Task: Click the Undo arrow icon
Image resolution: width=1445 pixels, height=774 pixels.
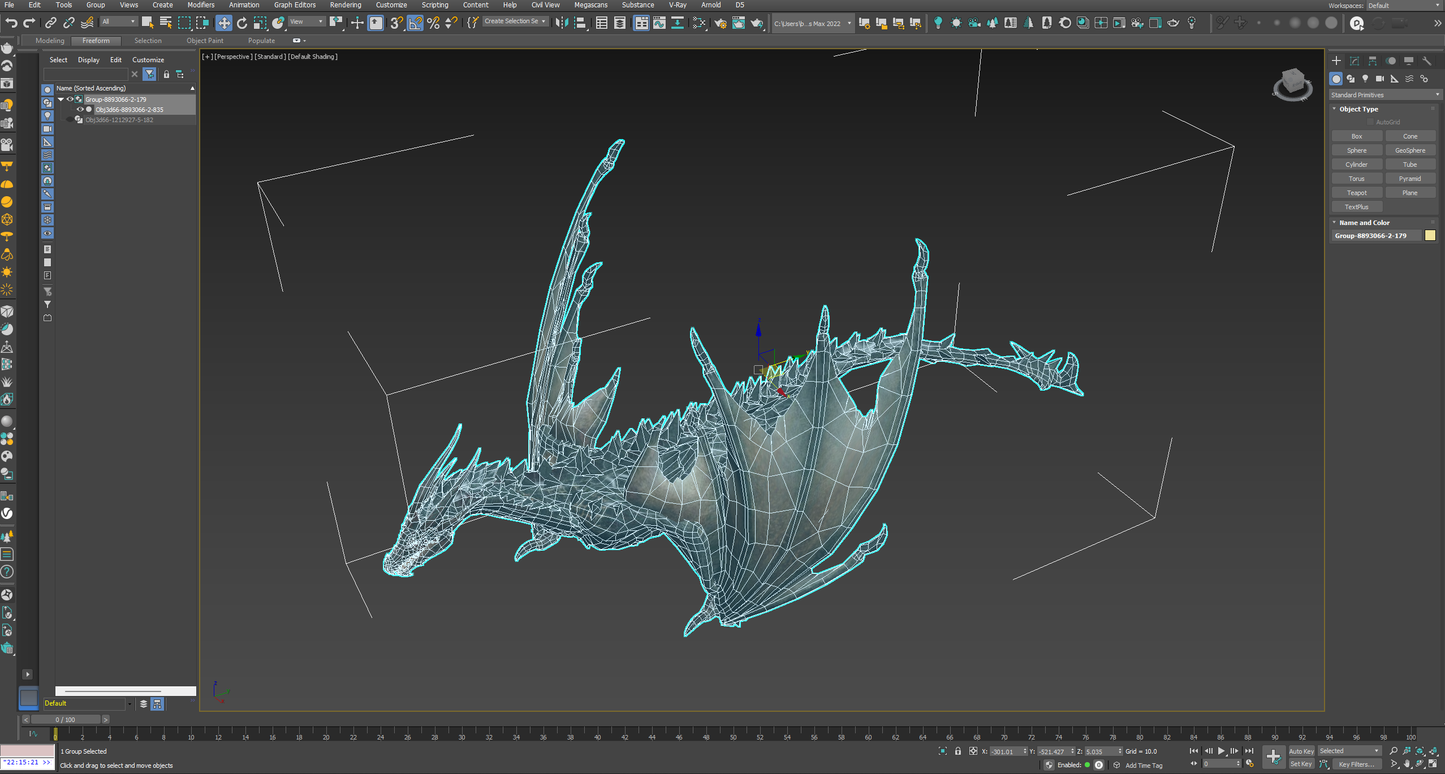Action: coord(12,22)
